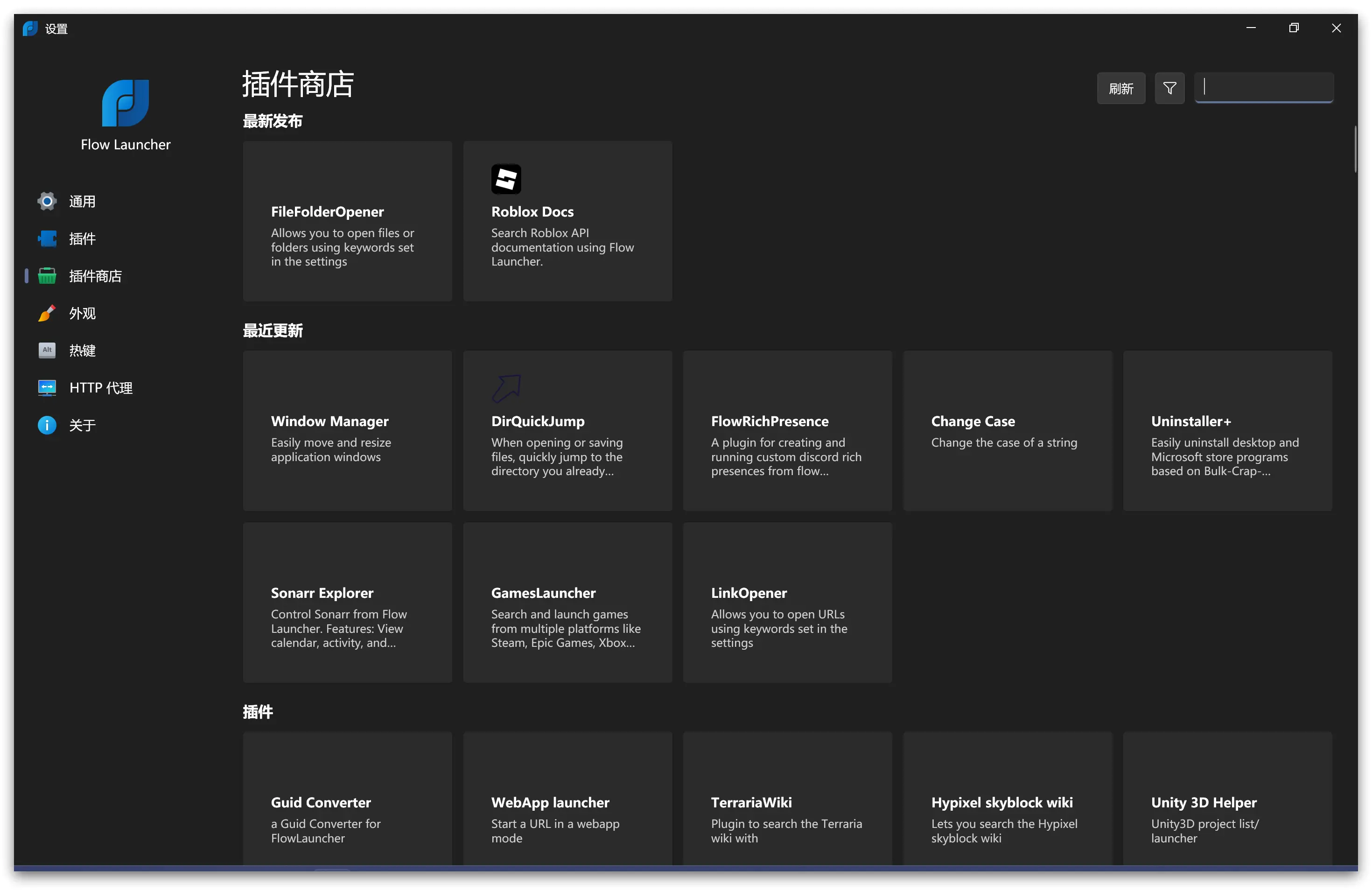The width and height of the screenshot is (1372, 890).
Task: Open the 热键 settings page
Action: pyautogui.click(x=82, y=350)
